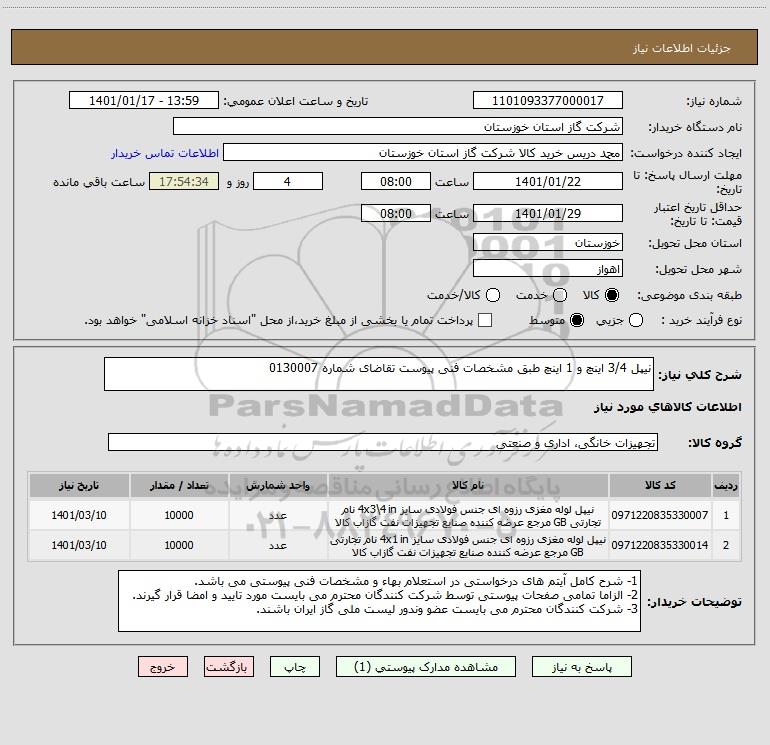Click the ردیف column header
The height and width of the screenshot is (745, 770).
pos(726,485)
